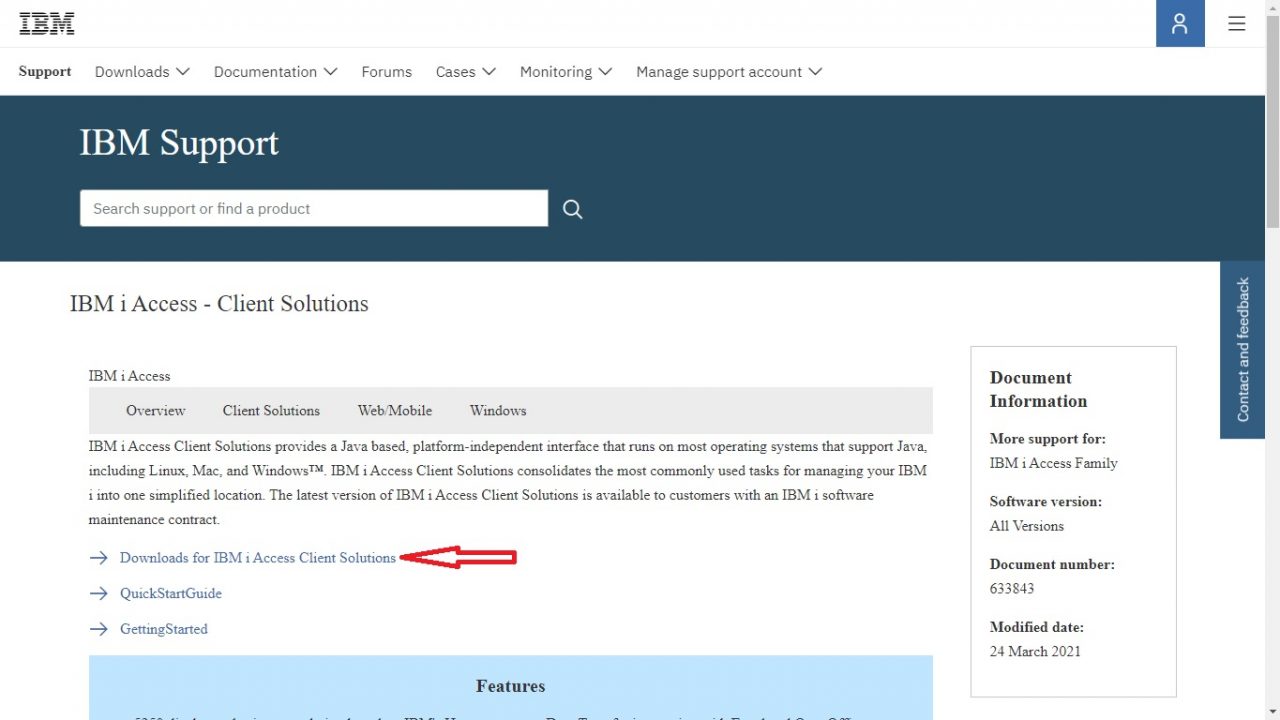Screen dimensions: 1280x720
Task: Switch to the Overview tab
Action: pyautogui.click(x=155, y=410)
